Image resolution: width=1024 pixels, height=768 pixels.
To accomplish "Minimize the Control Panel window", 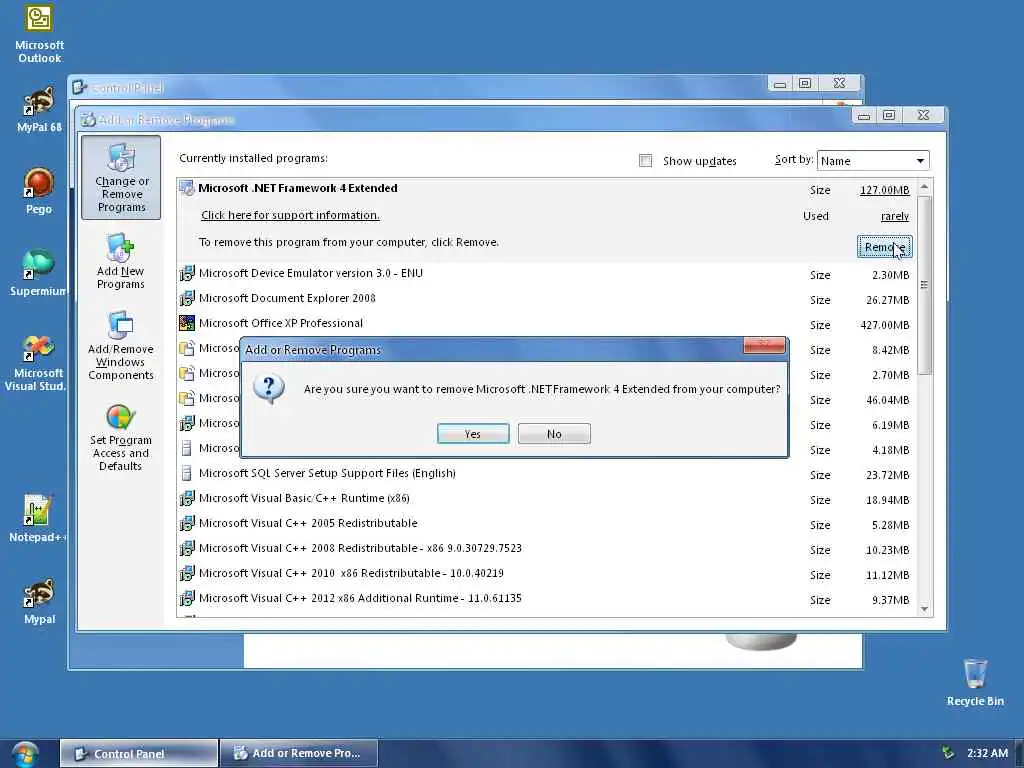I will click(780, 84).
